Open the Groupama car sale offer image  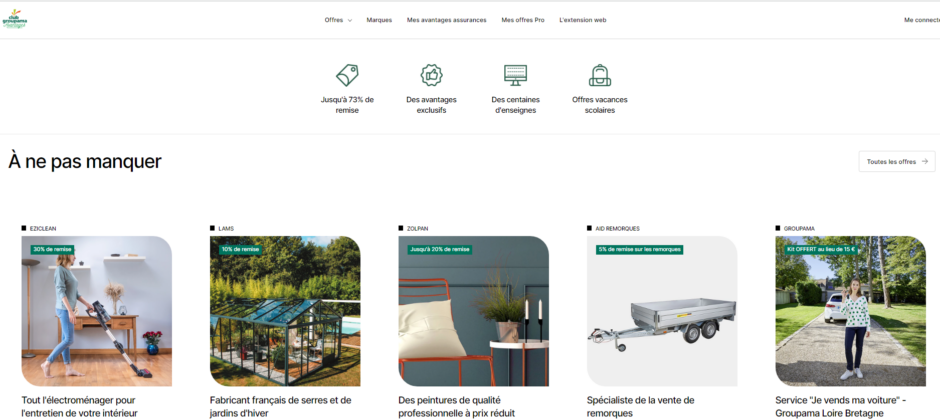tap(850, 311)
